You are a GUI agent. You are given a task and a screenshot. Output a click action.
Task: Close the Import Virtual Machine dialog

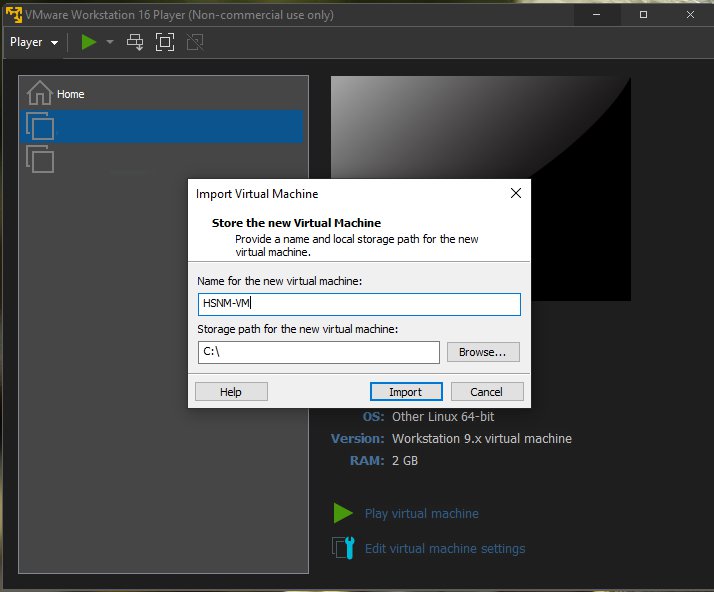(515, 193)
